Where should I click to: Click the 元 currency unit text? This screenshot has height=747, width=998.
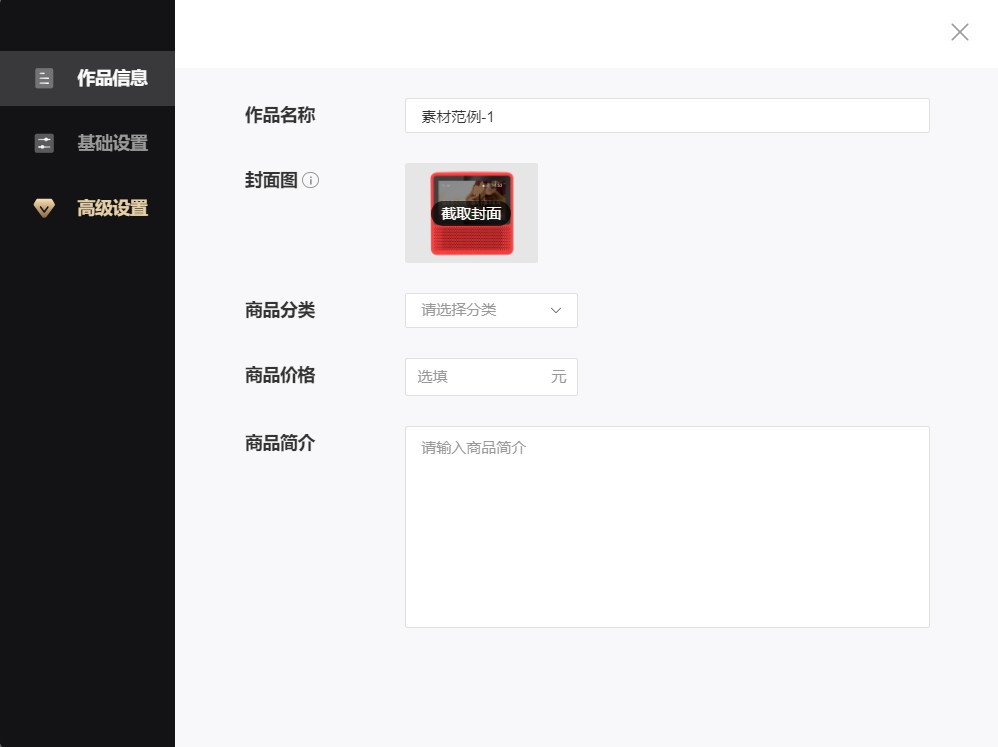tap(558, 377)
